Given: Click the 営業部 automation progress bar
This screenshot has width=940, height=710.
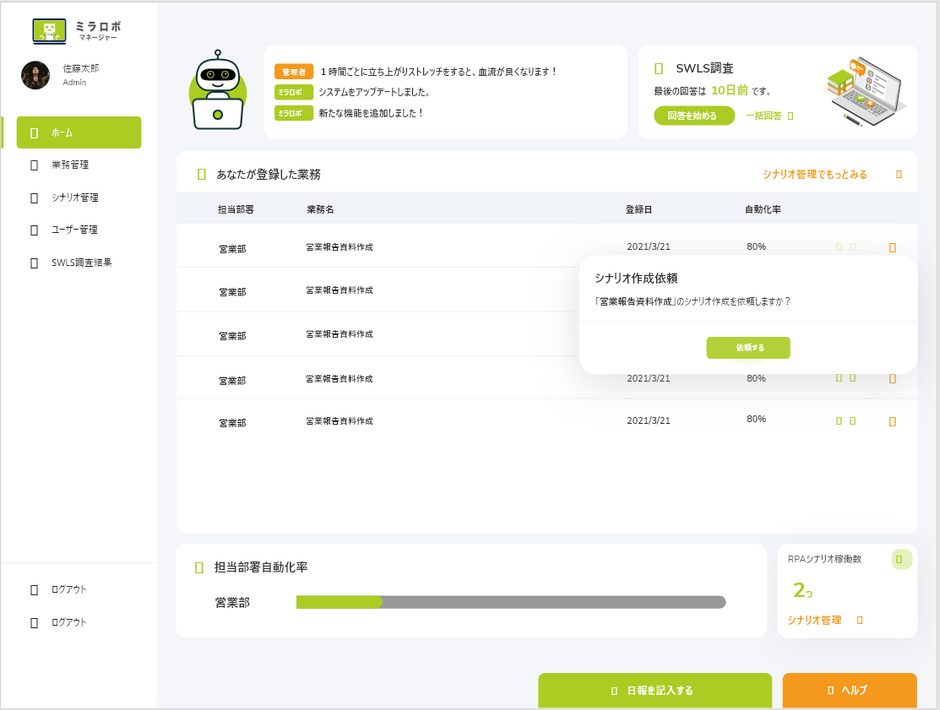Looking at the screenshot, I should pyautogui.click(x=511, y=602).
